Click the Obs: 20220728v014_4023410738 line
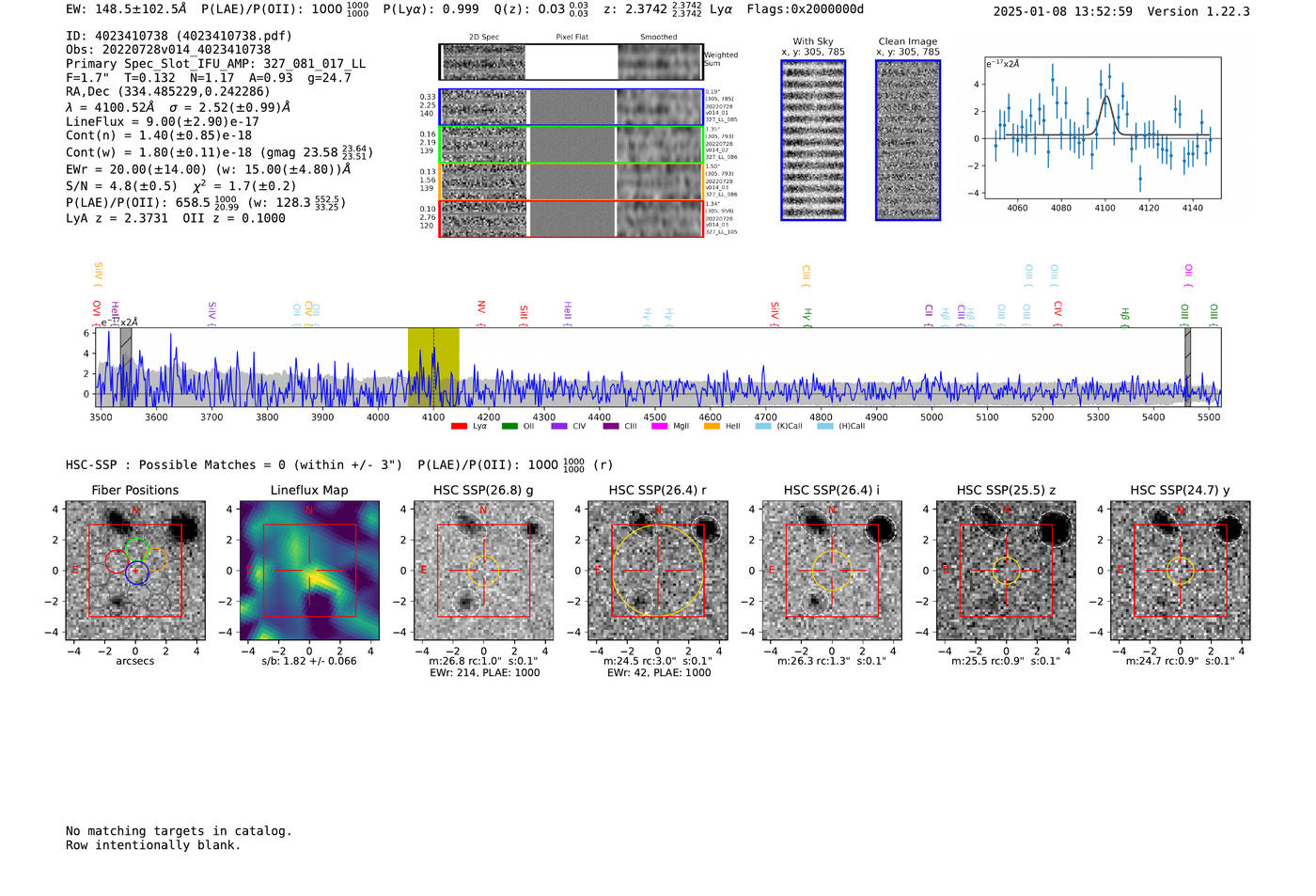This screenshot has width=1316, height=896. [x=168, y=50]
